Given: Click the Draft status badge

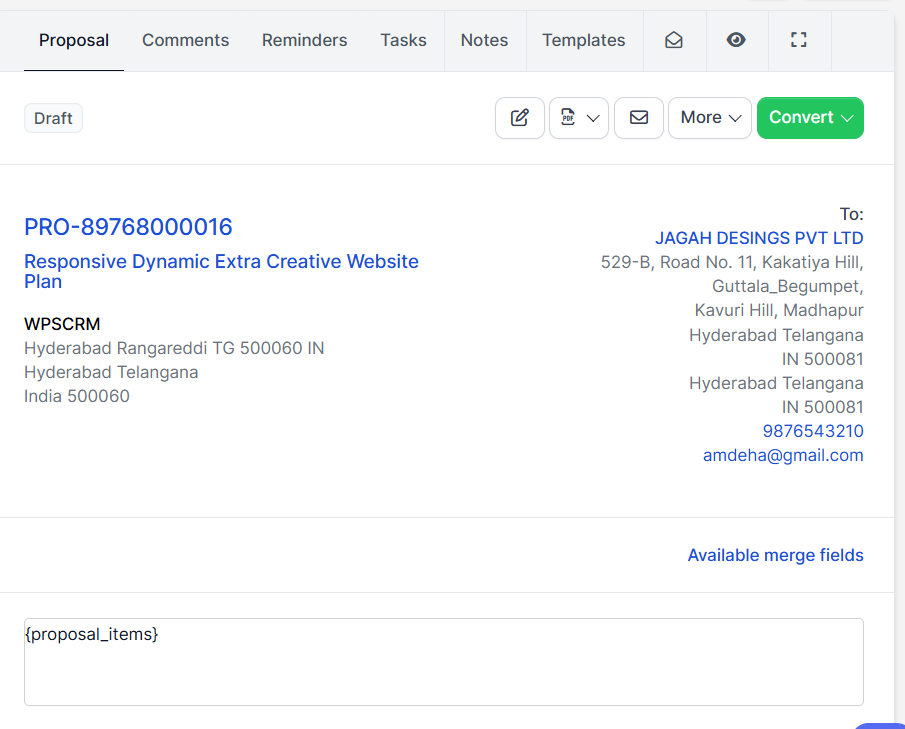Looking at the screenshot, I should (x=53, y=118).
